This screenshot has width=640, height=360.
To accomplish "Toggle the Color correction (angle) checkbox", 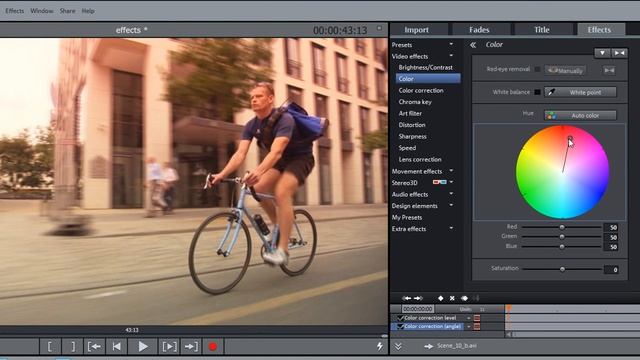I will (400, 327).
